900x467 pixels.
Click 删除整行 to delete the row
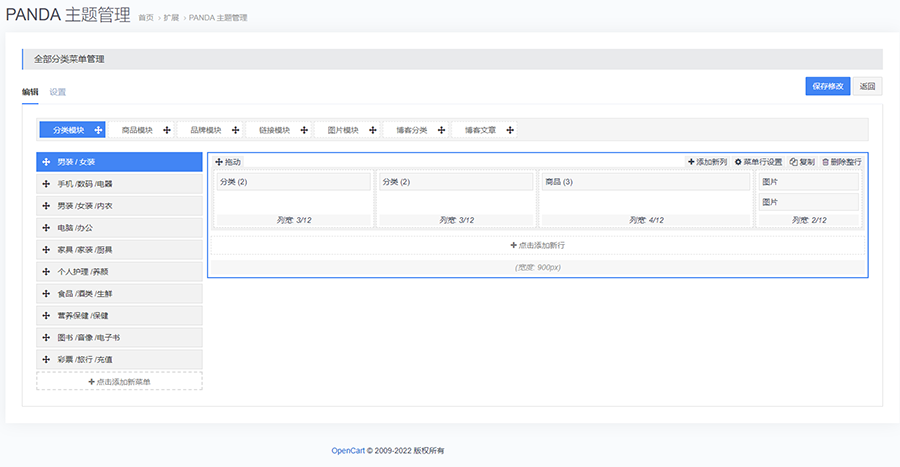tap(841, 162)
